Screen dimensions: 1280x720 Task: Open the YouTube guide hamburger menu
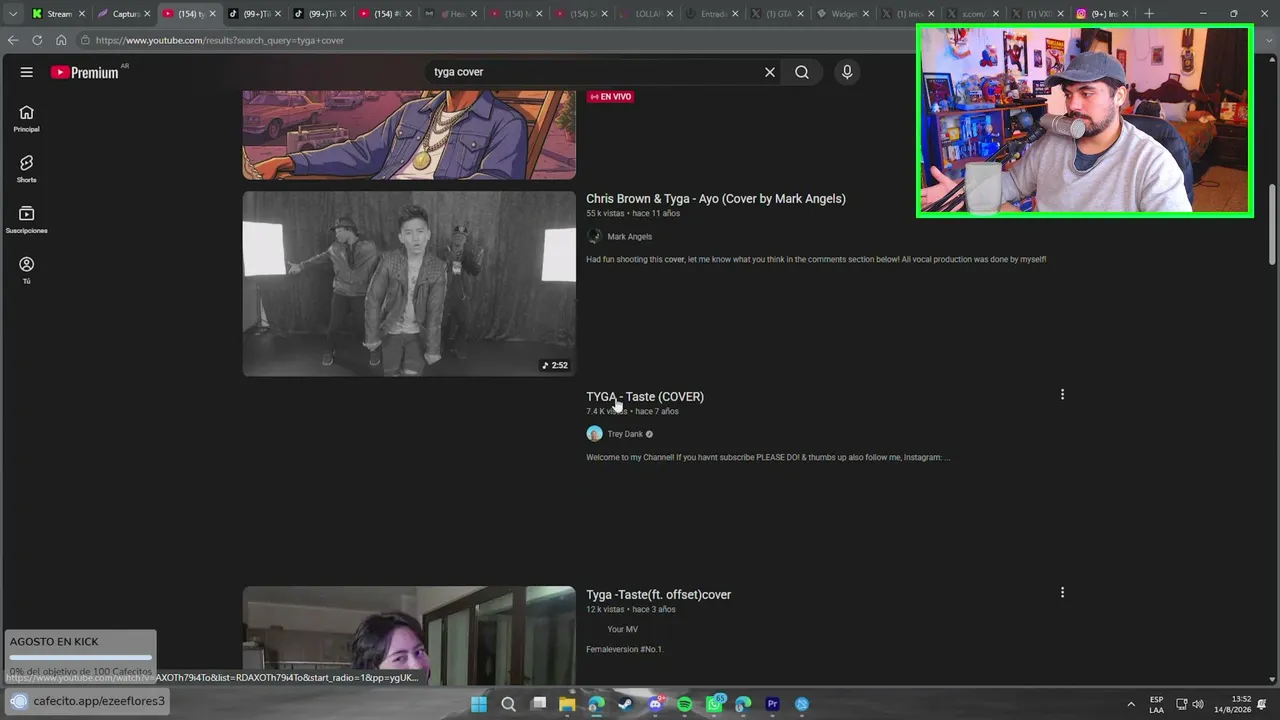pyautogui.click(x=27, y=72)
